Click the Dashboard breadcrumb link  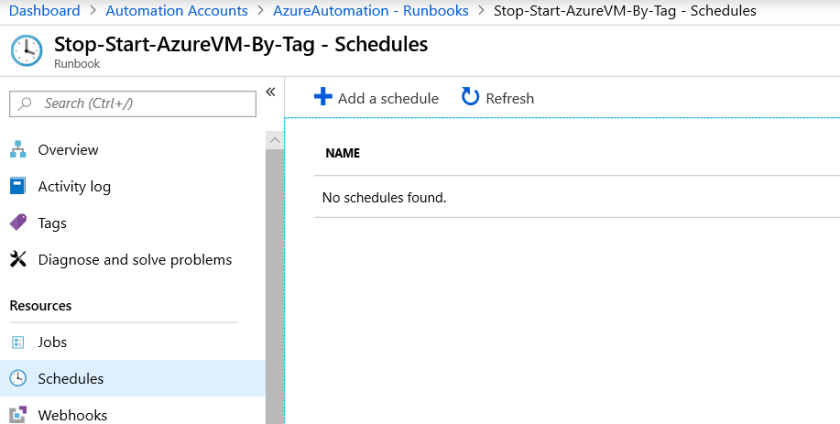44,11
